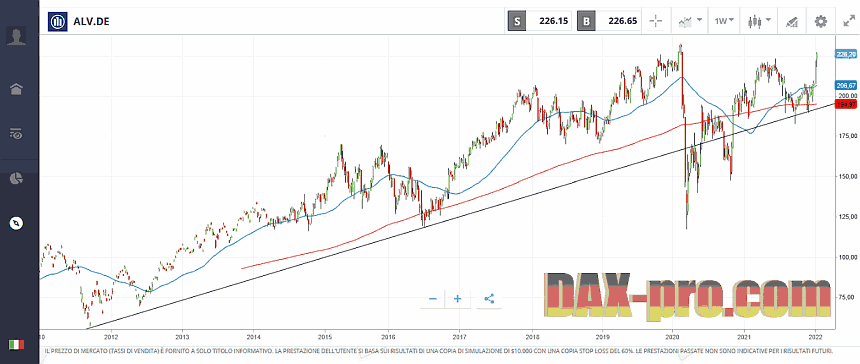860x364 pixels.
Task: Open the Watchlist eye icon in sidebar
Action: click(x=16, y=133)
